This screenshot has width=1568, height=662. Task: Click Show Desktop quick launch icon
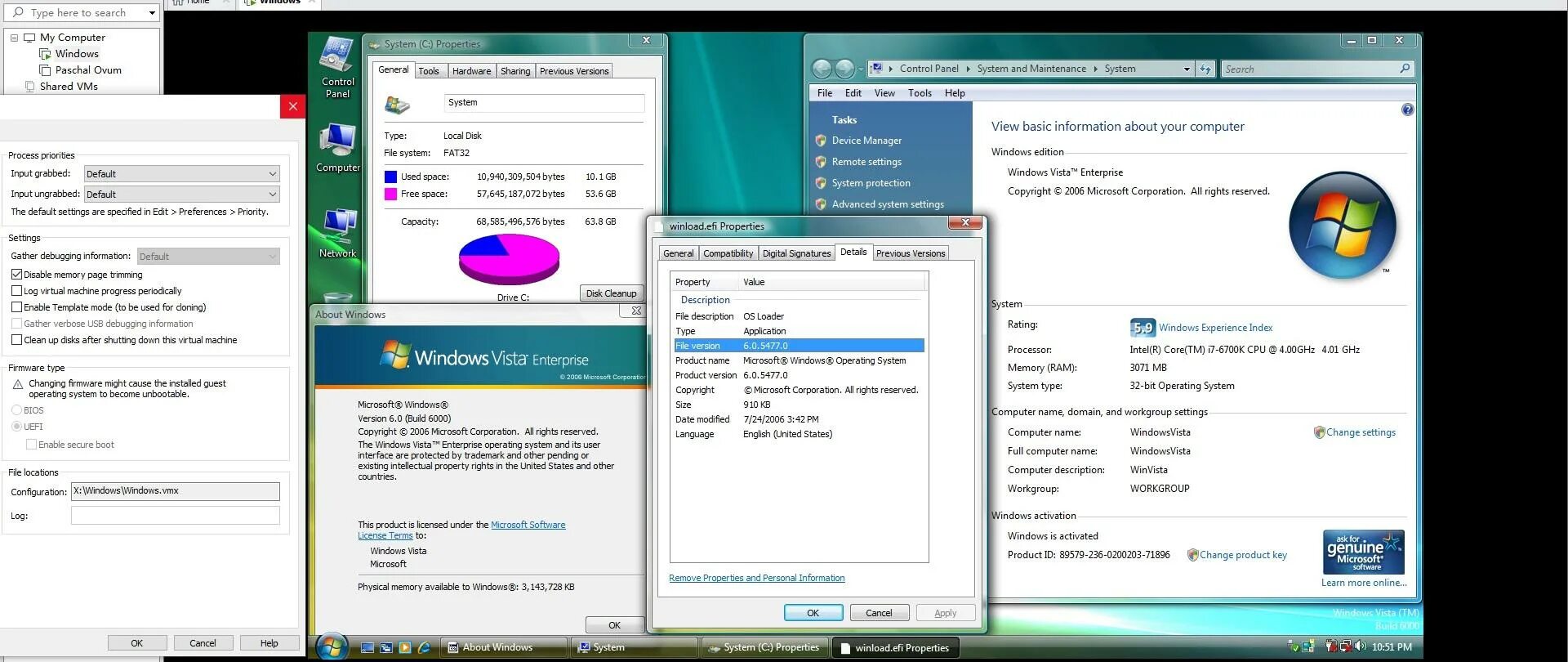[367, 647]
